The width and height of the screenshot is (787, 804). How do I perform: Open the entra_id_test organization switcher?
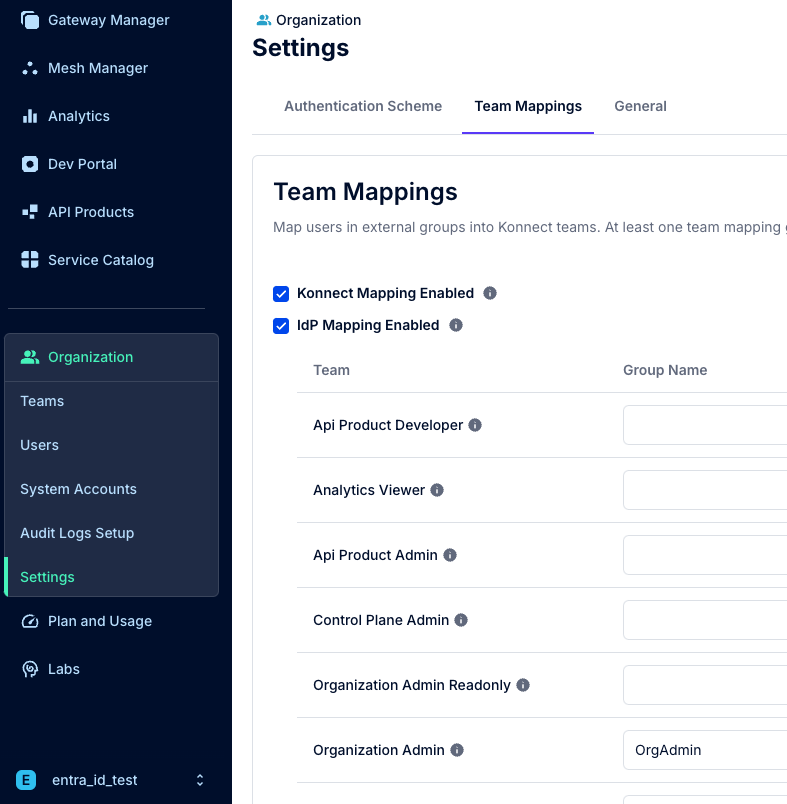(111, 780)
